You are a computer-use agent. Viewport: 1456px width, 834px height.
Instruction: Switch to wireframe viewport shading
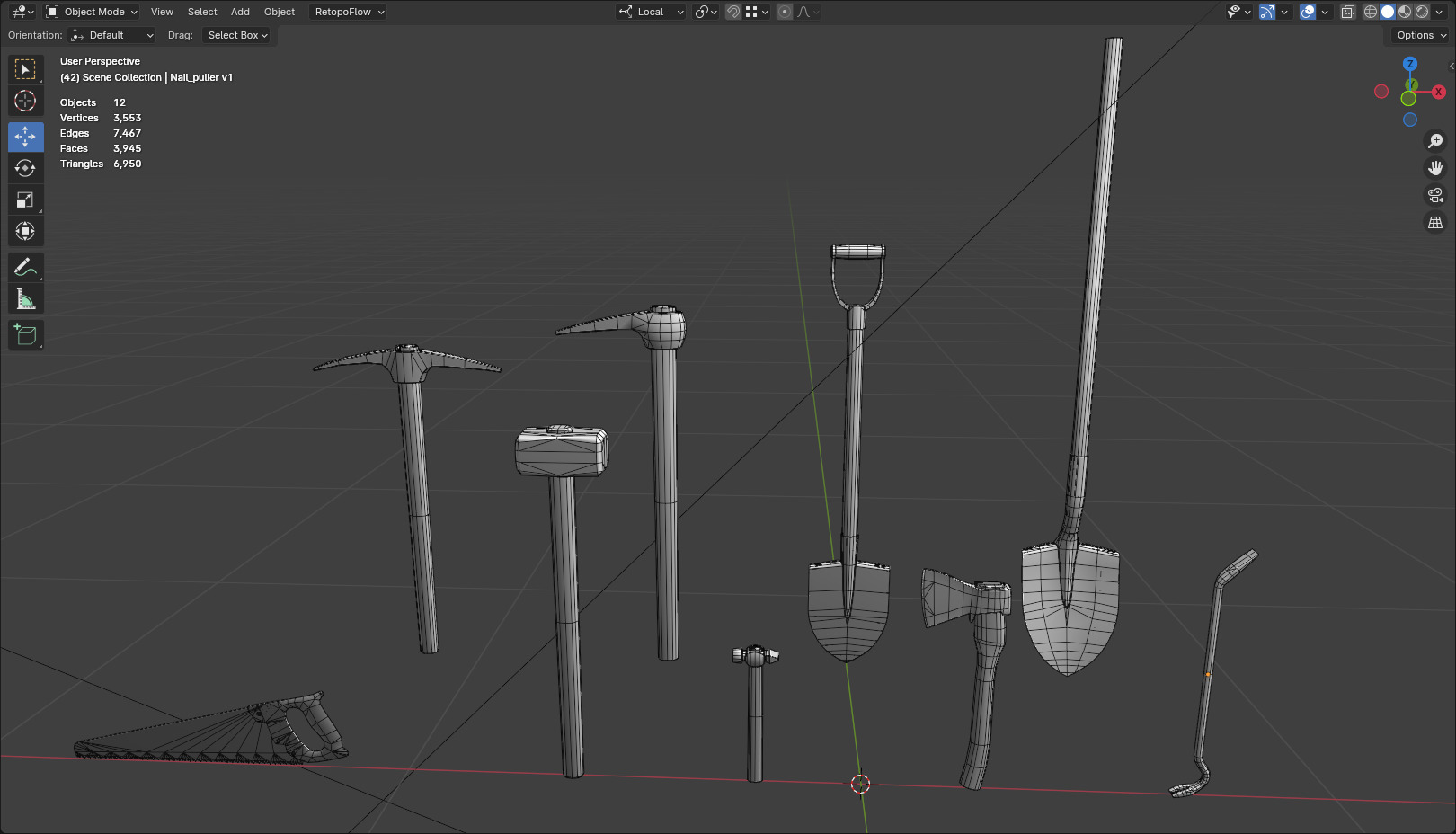(x=1371, y=12)
